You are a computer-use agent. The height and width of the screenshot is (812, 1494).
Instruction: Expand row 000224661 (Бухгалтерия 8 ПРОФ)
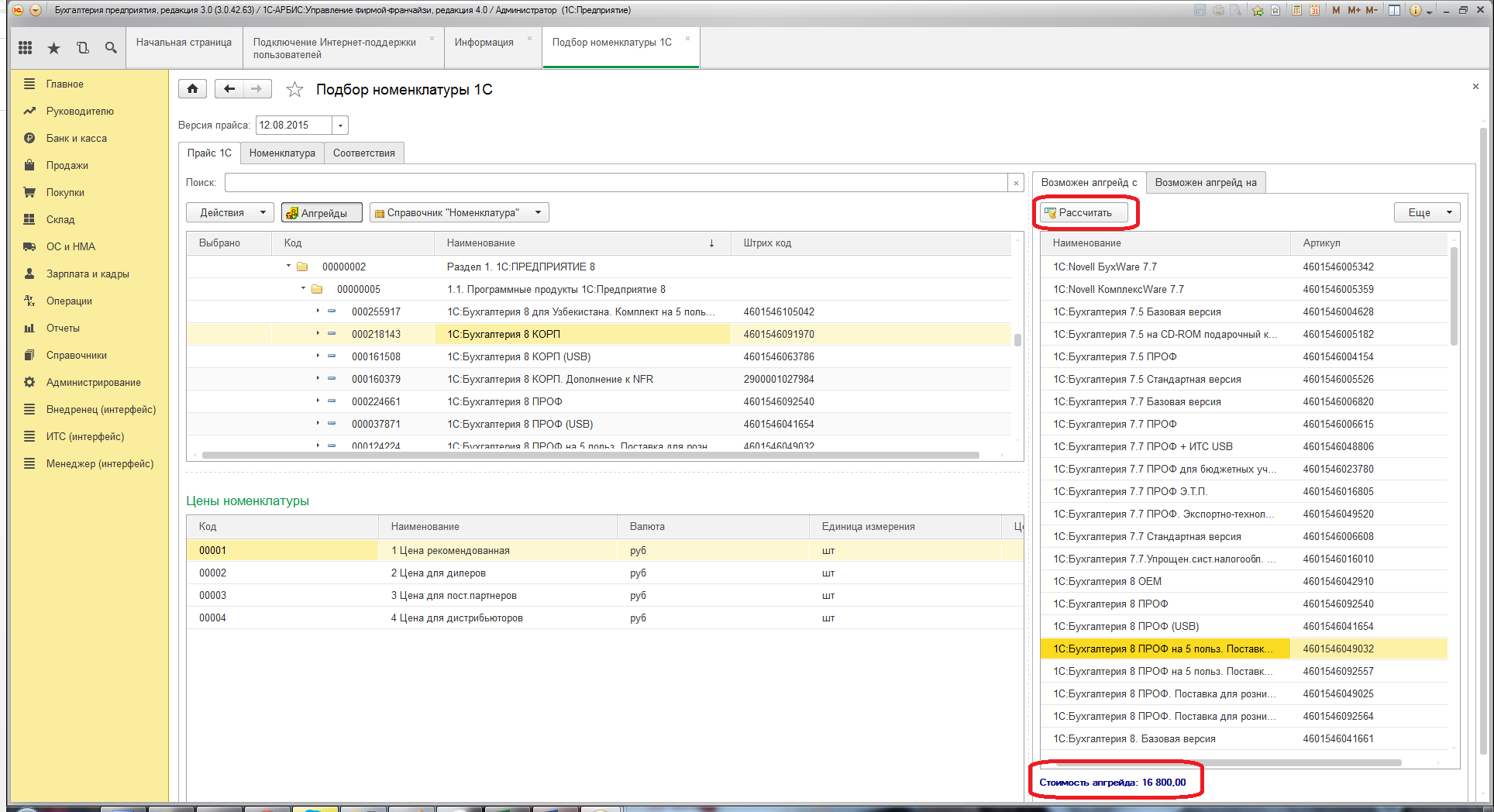[318, 401]
